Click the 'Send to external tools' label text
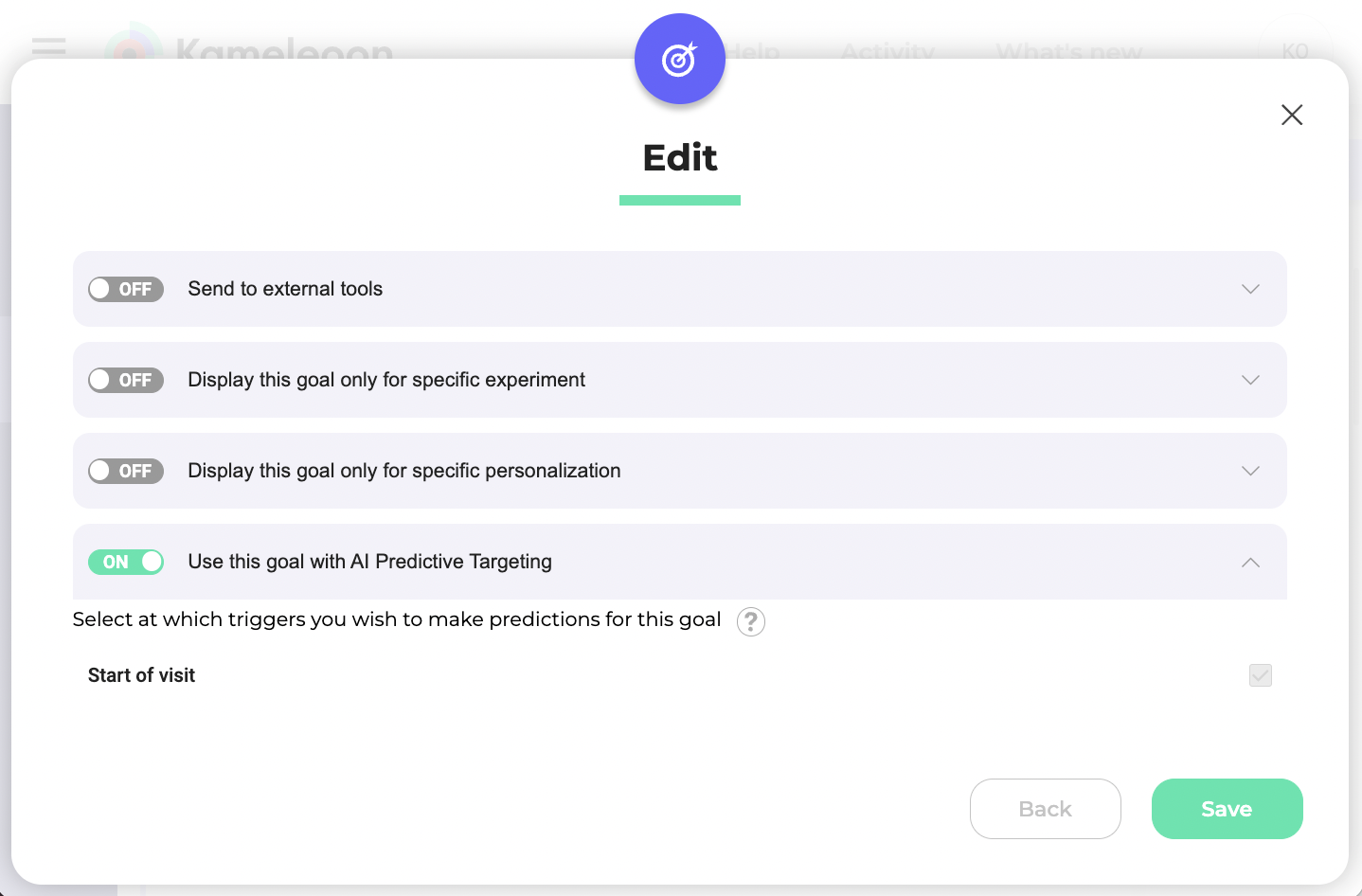Screen dimensions: 1362x896 [285, 289]
